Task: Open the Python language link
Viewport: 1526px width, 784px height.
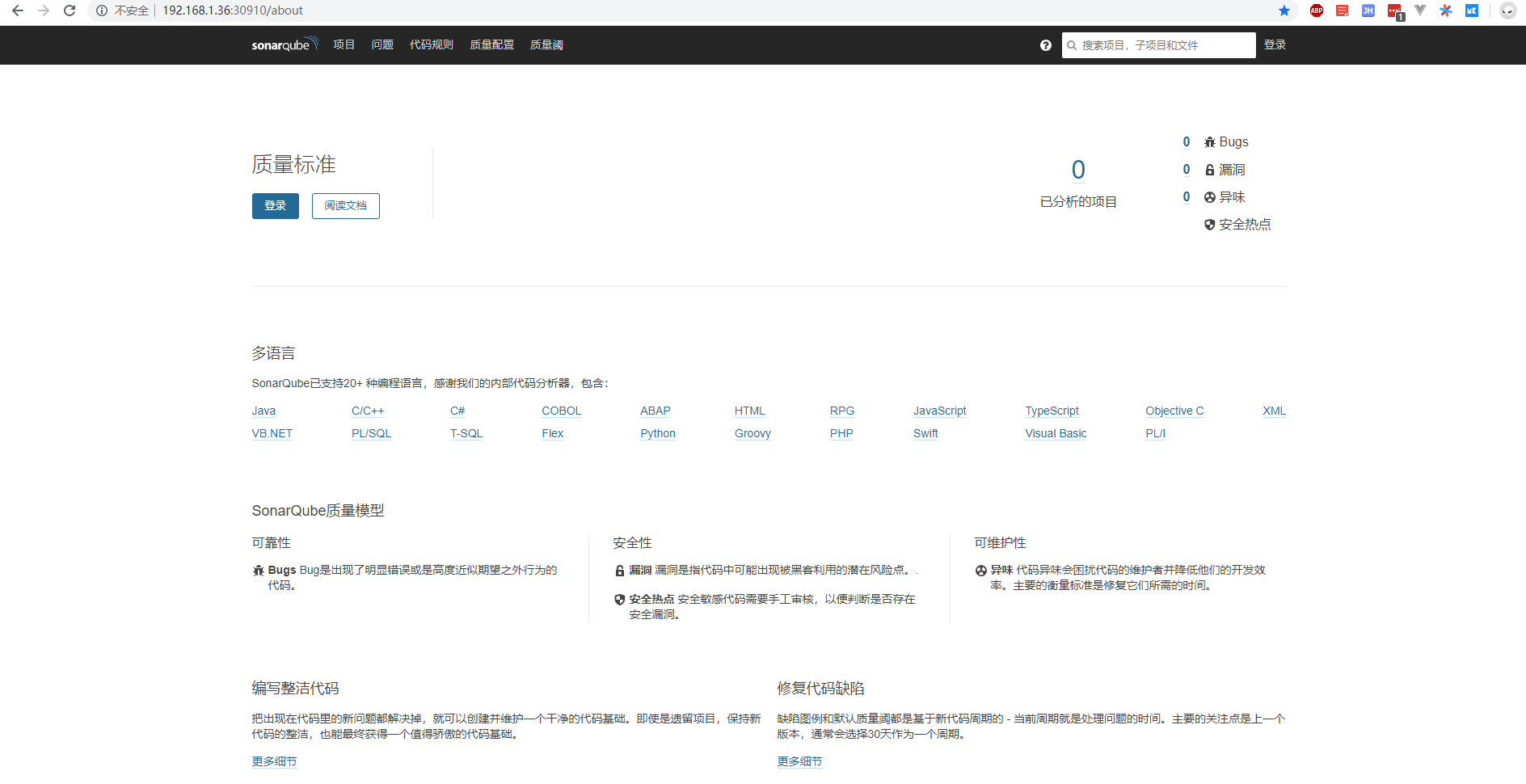Action: 658,433
